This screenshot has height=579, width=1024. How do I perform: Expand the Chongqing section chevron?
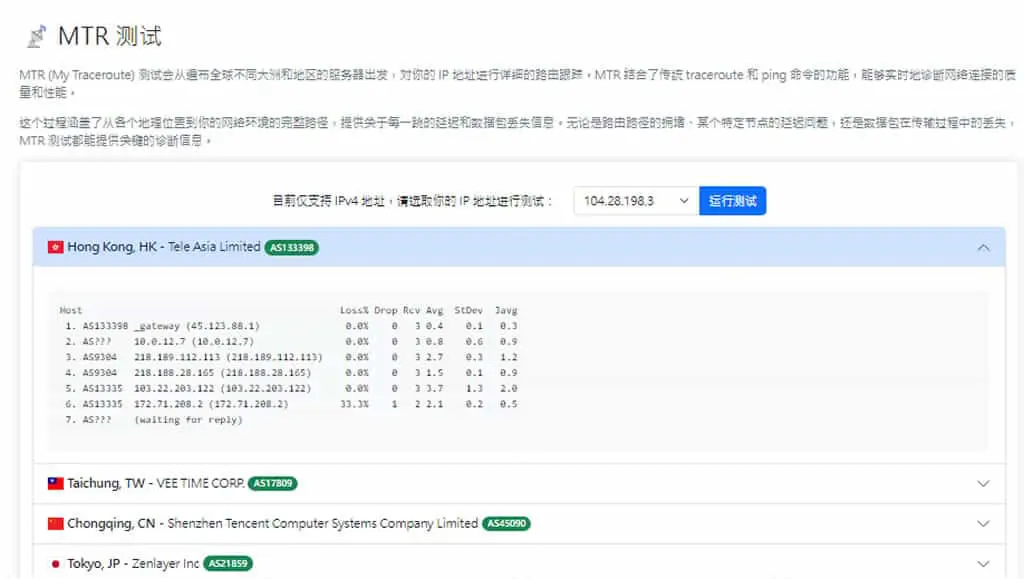pyautogui.click(x=983, y=524)
